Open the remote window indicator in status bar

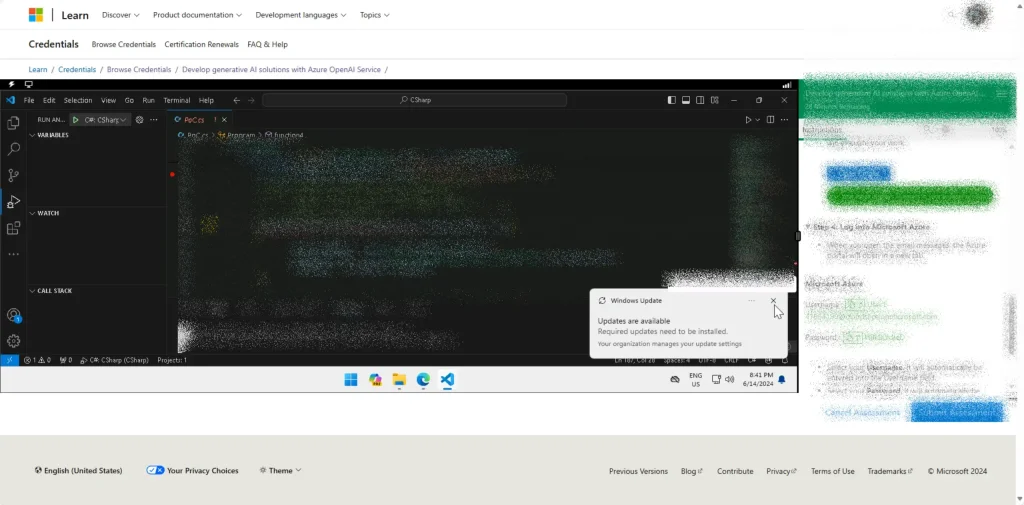[x=10, y=360]
